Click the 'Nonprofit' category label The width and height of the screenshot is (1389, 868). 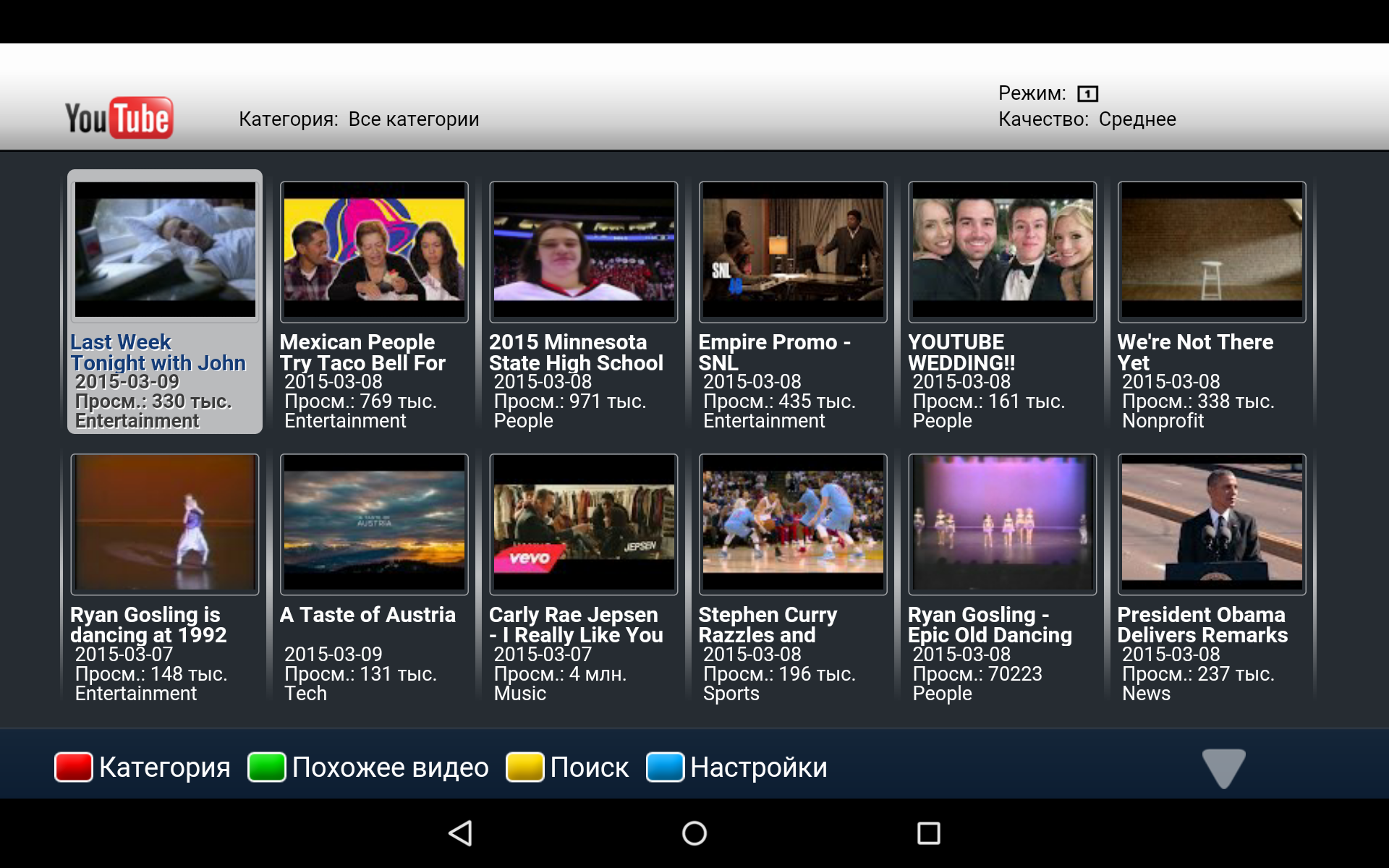coord(1163,421)
